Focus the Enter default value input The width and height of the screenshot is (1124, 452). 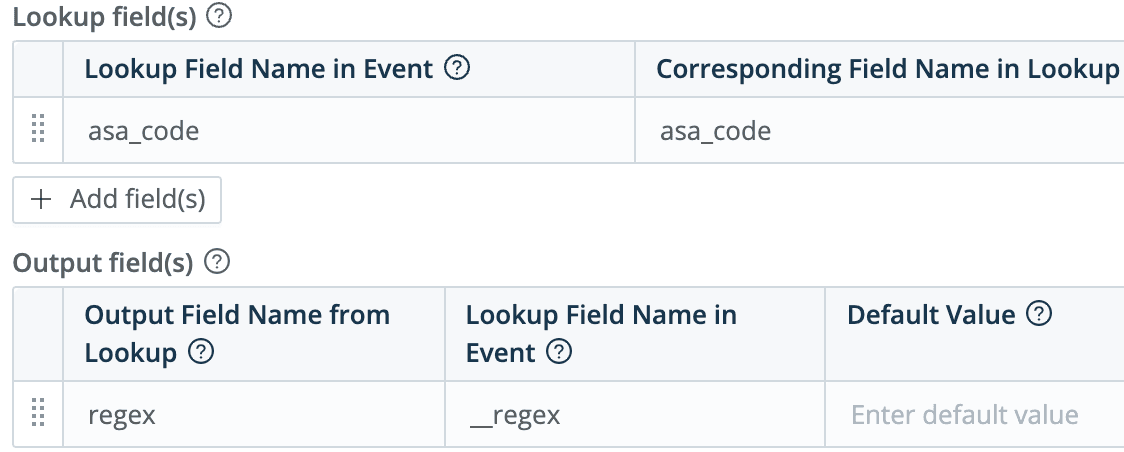[965, 415]
